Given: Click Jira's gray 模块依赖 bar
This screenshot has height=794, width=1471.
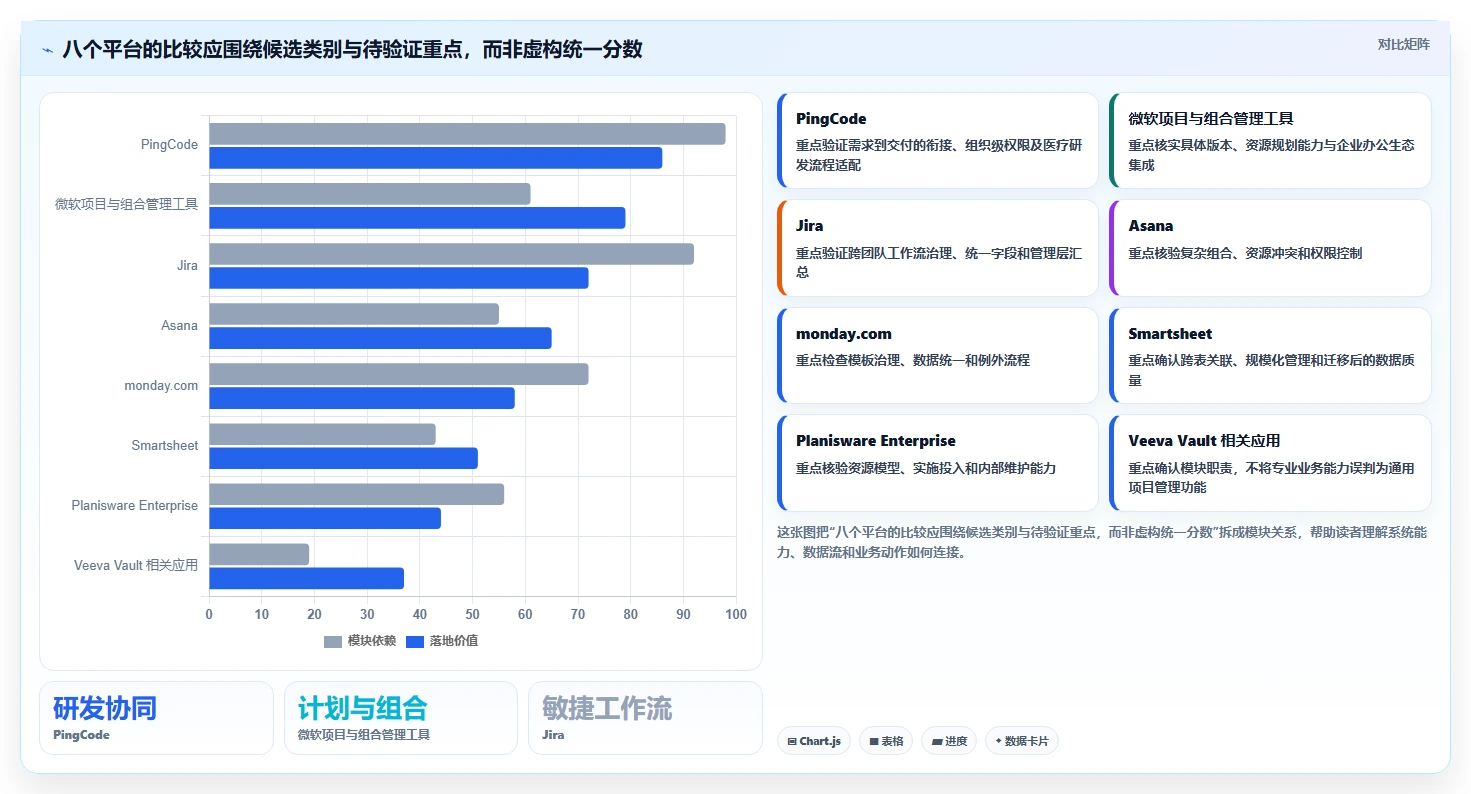Looking at the screenshot, I should tap(451, 254).
